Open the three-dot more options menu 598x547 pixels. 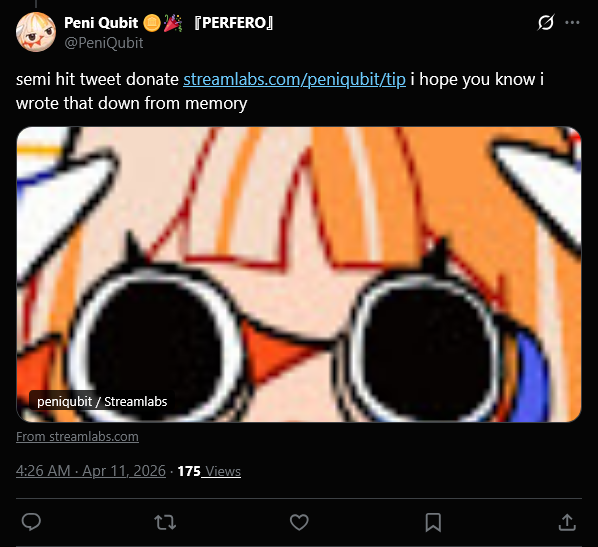click(x=572, y=23)
